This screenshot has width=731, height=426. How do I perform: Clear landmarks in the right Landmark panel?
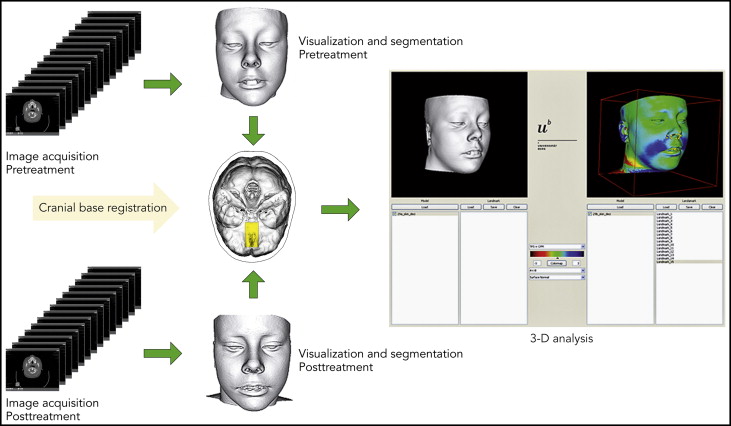click(709, 206)
